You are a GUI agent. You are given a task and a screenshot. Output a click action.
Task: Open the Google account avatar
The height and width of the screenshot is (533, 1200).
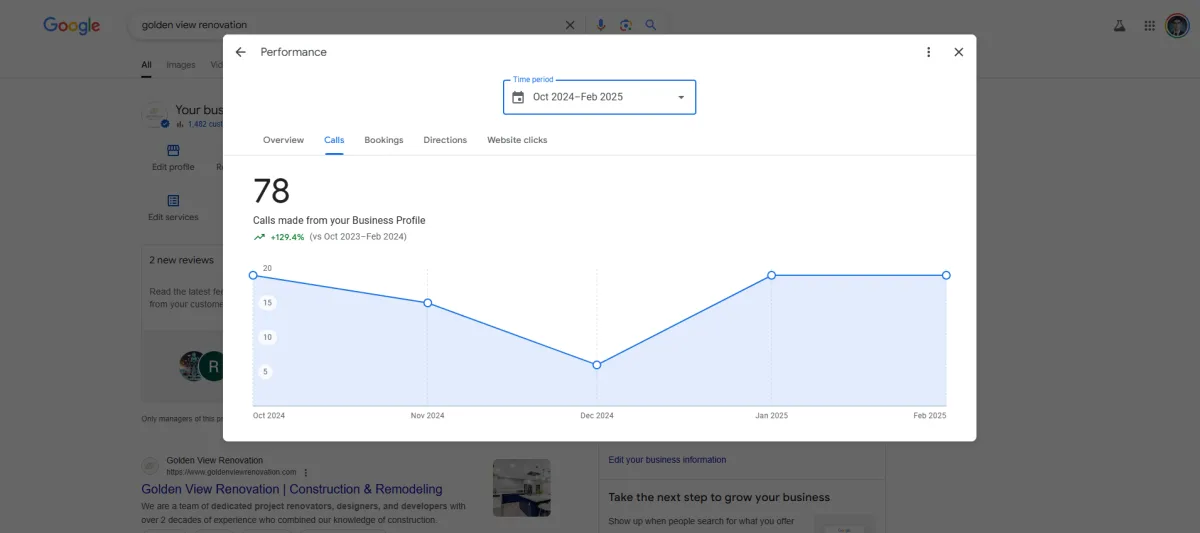pos(1177,26)
